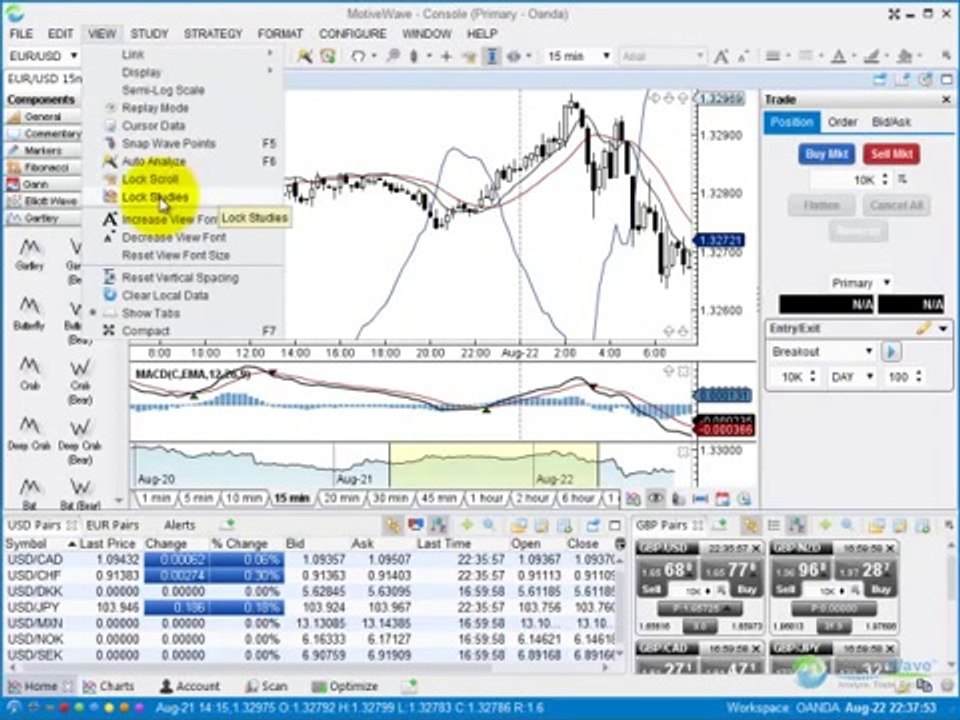The height and width of the screenshot is (720, 960).
Task: Open the line color pencil toolbar icon
Action: (x=871, y=56)
